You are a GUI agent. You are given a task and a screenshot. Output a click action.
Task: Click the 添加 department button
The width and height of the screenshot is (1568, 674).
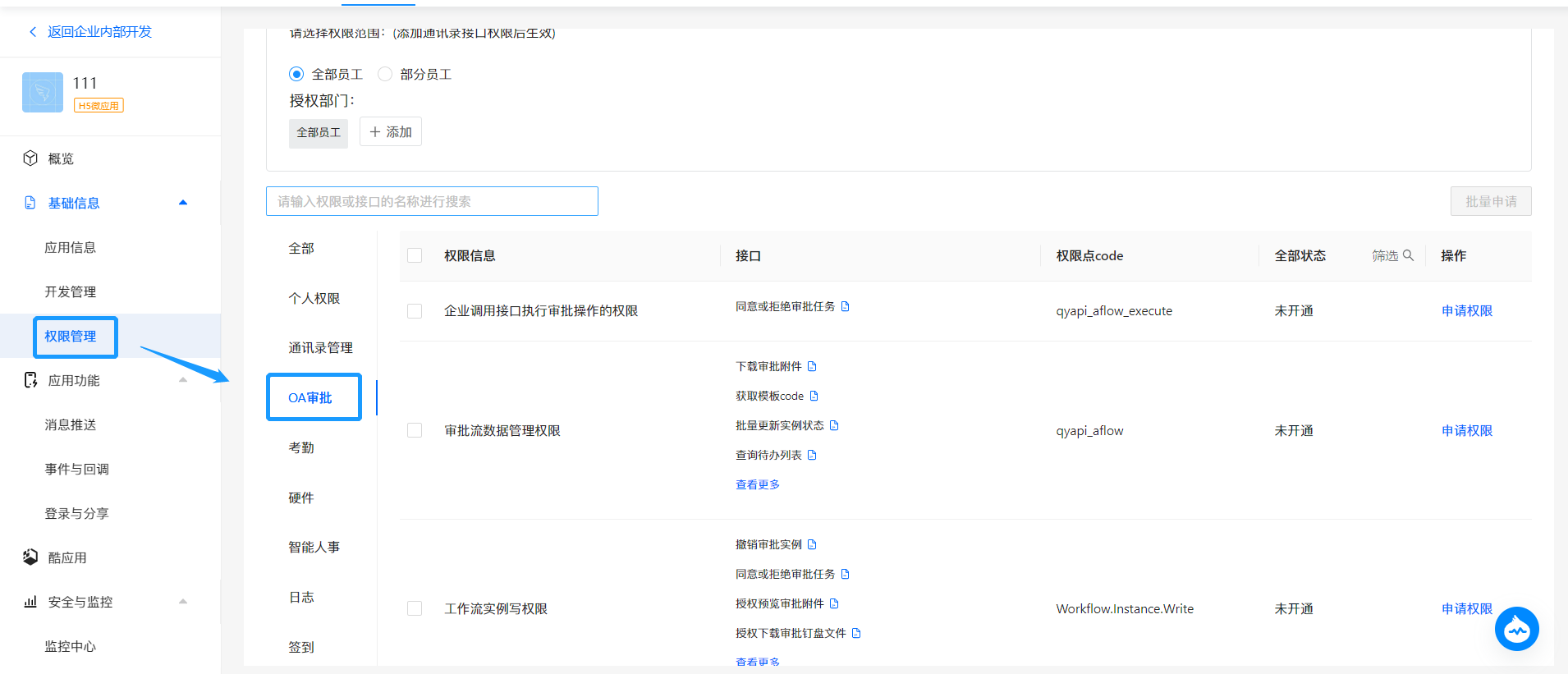391,131
